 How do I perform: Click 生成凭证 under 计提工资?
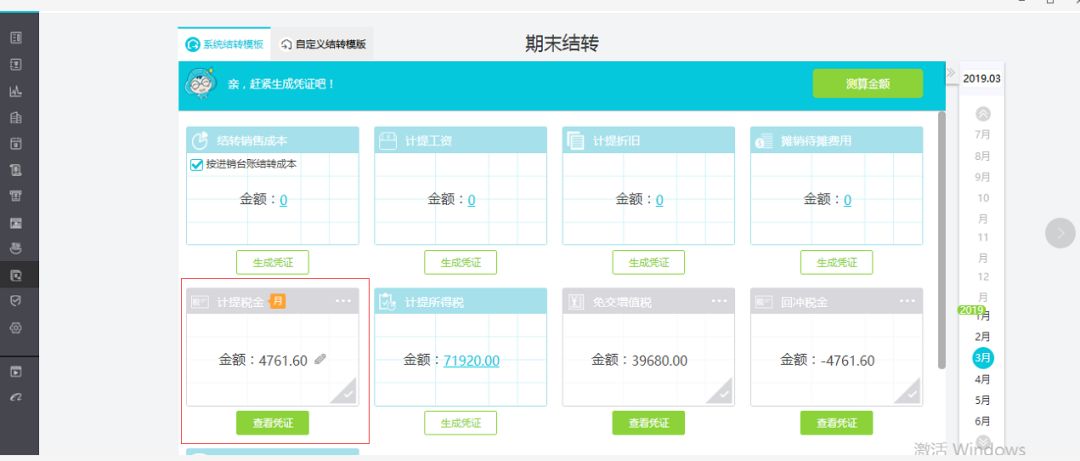(x=461, y=263)
